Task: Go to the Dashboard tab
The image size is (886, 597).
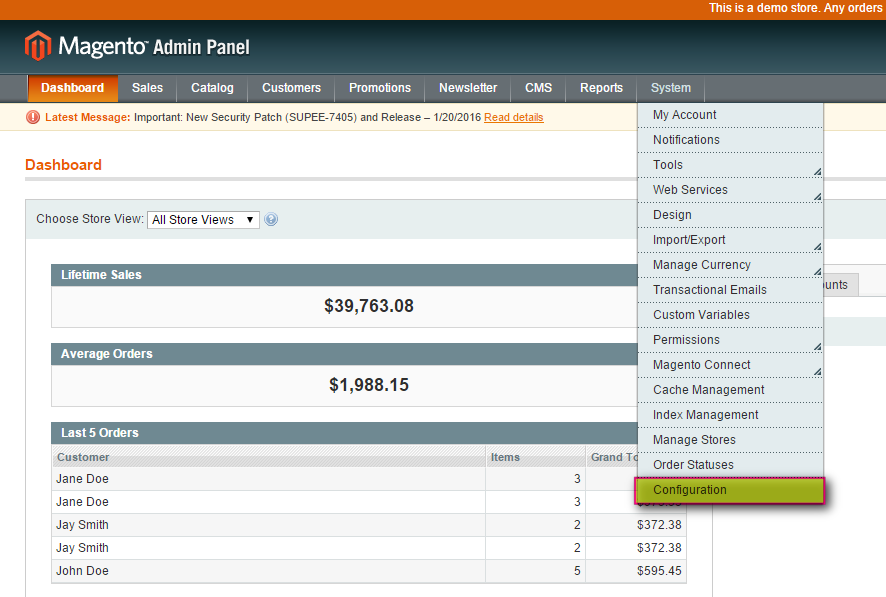Action: (72, 88)
